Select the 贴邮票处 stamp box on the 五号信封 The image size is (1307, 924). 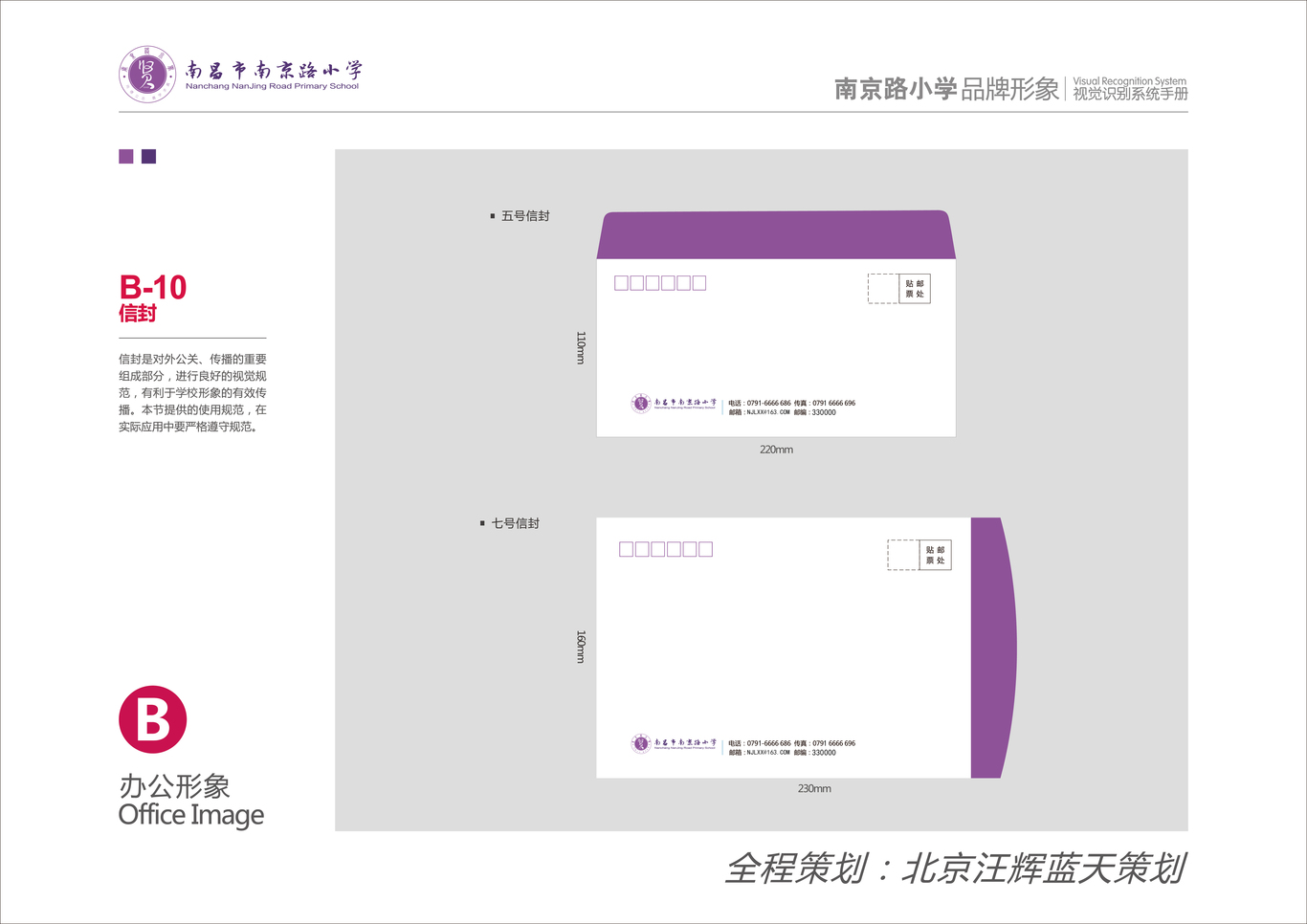click(x=915, y=289)
